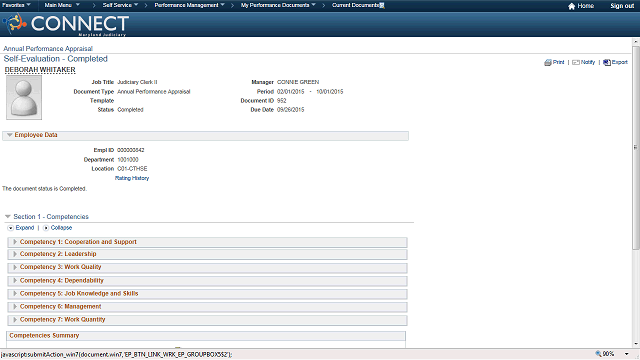Click the period end date 10/01/2015

pyautogui.click(x=330, y=92)
